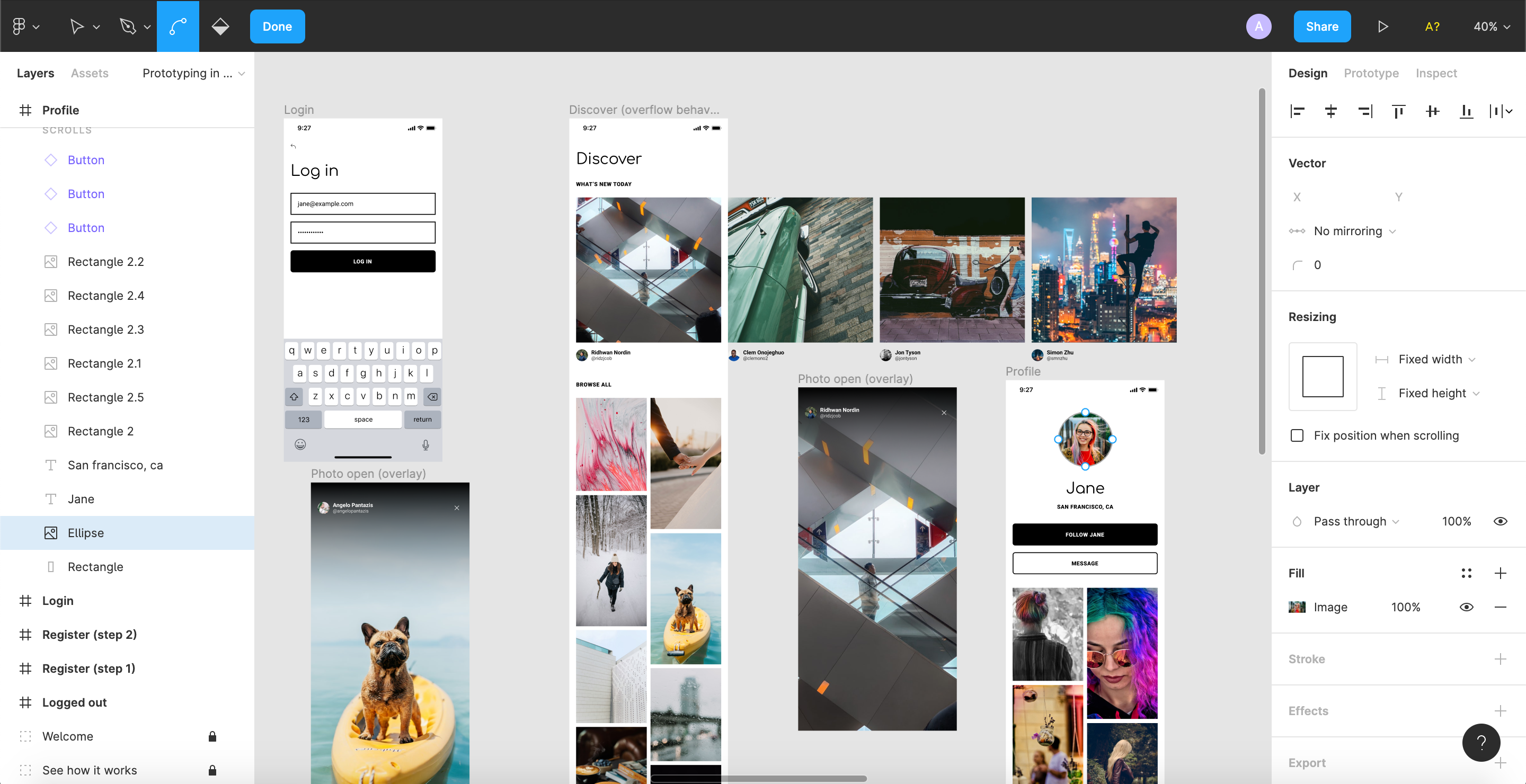Select the San francisco, ca text layer

(127, 465)
